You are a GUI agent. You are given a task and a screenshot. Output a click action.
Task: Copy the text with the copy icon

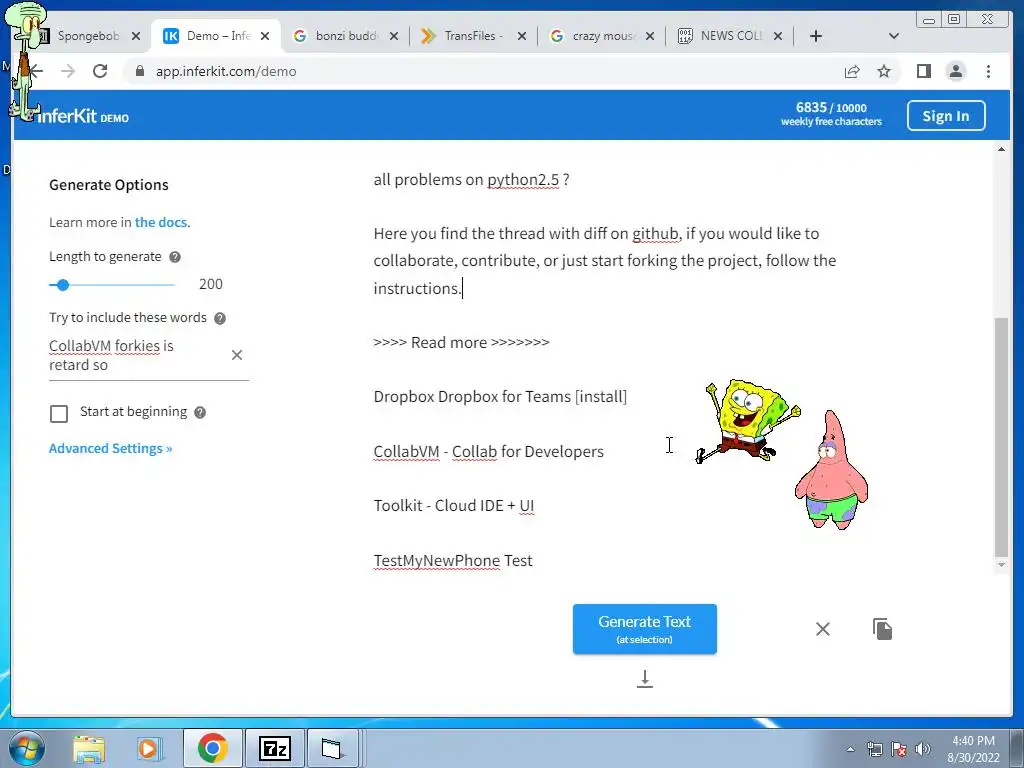point(882,629)
